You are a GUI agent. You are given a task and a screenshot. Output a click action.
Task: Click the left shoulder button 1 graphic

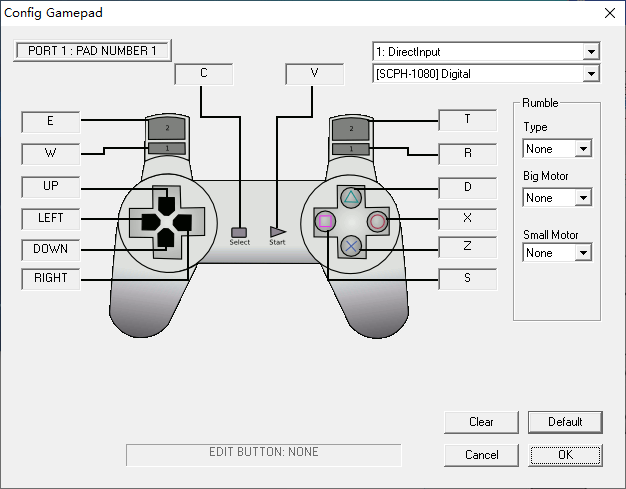click(x=167, y=148)
